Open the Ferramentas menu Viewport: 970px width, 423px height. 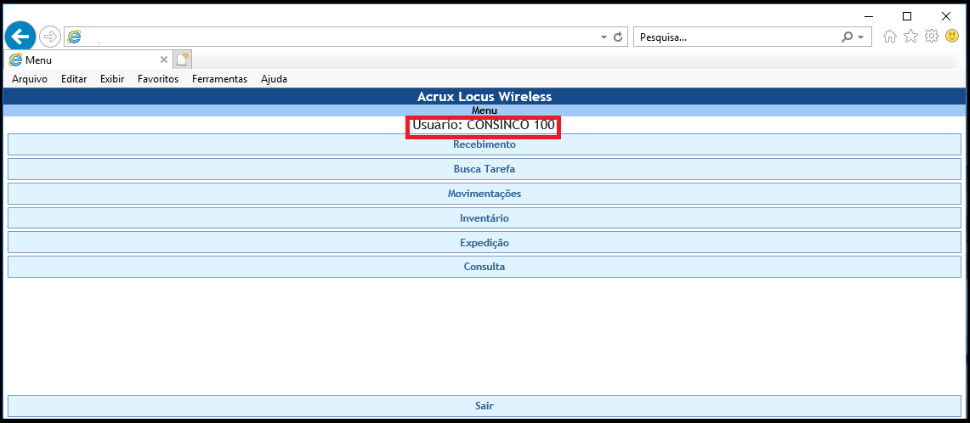point(220,79)
